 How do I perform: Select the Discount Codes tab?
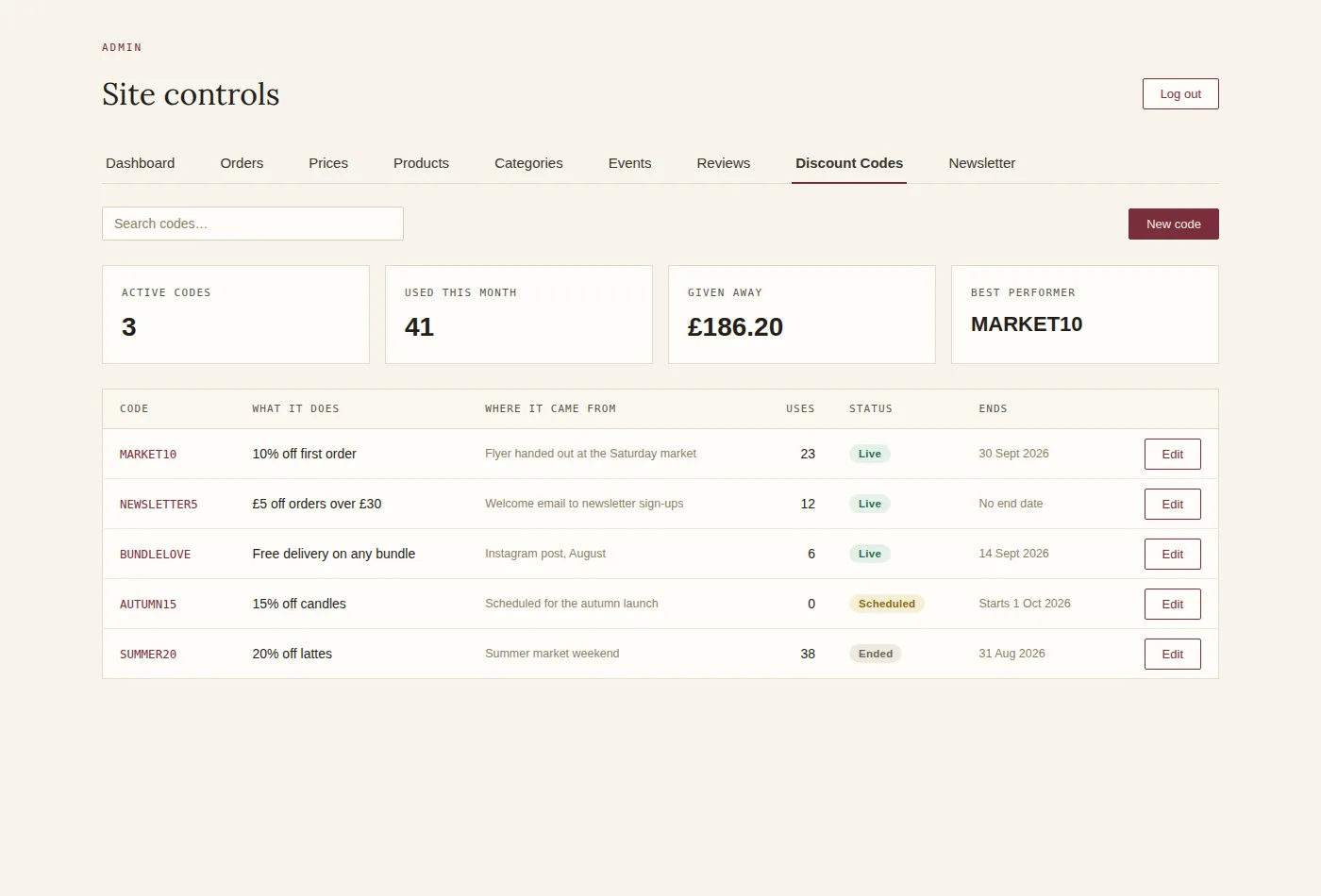click(849, 163)
